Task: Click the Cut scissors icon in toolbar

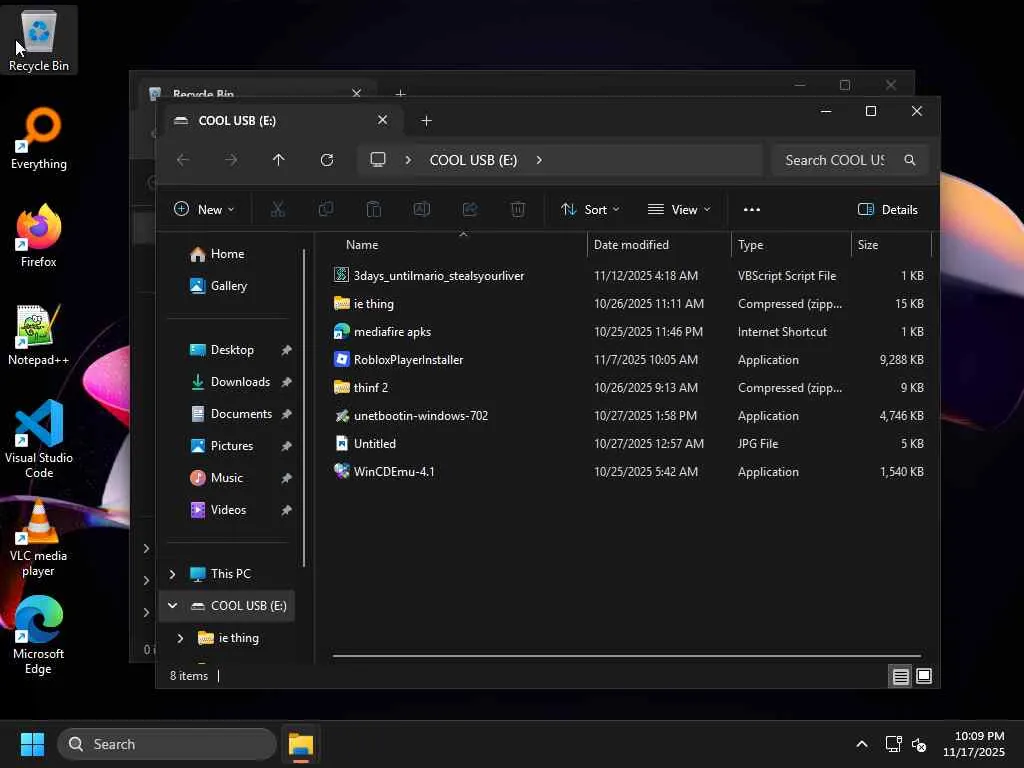Action: tap(278, 210)
